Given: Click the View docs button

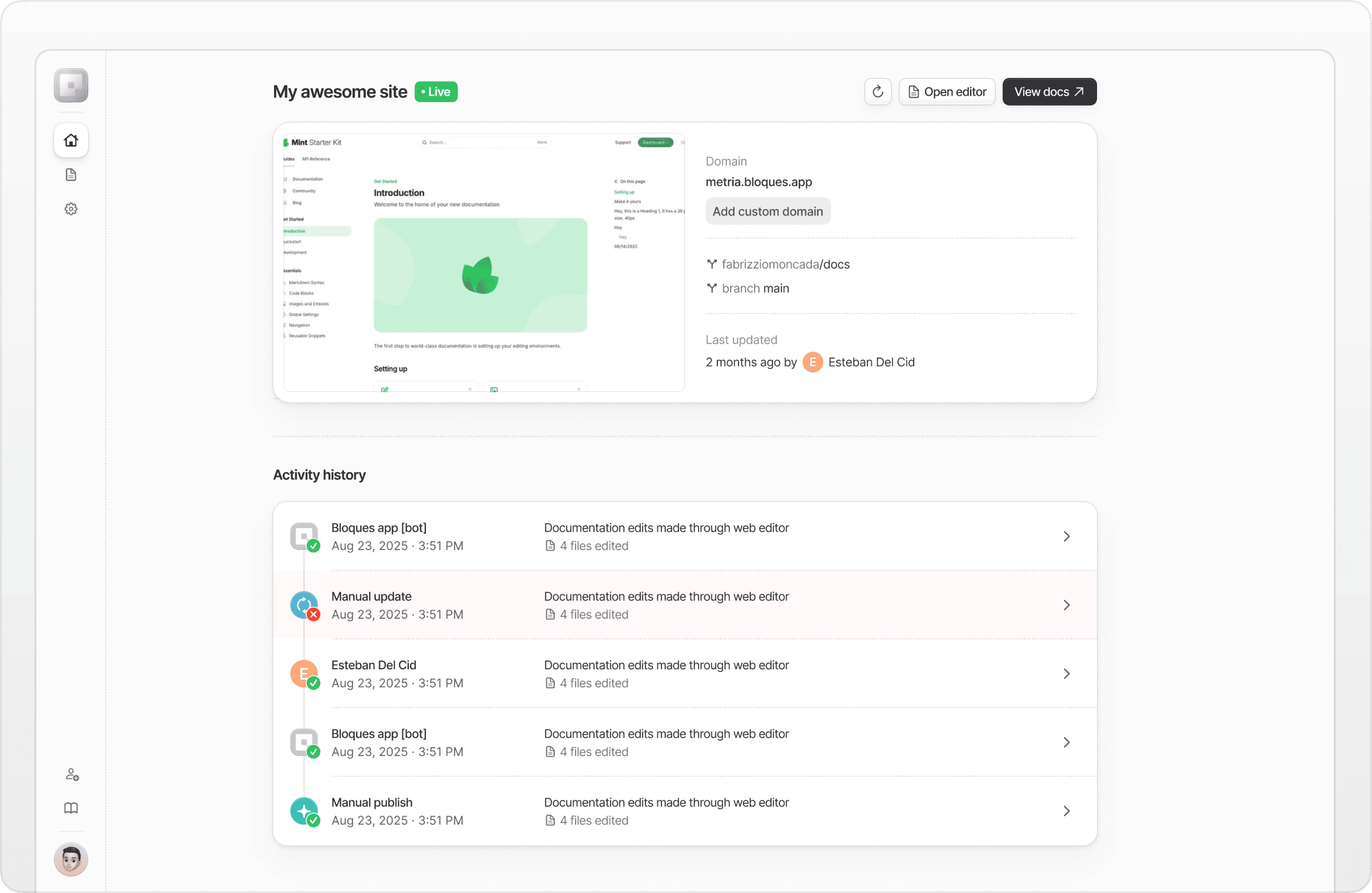Looking at the screenshot, I should click(1049, 91).
